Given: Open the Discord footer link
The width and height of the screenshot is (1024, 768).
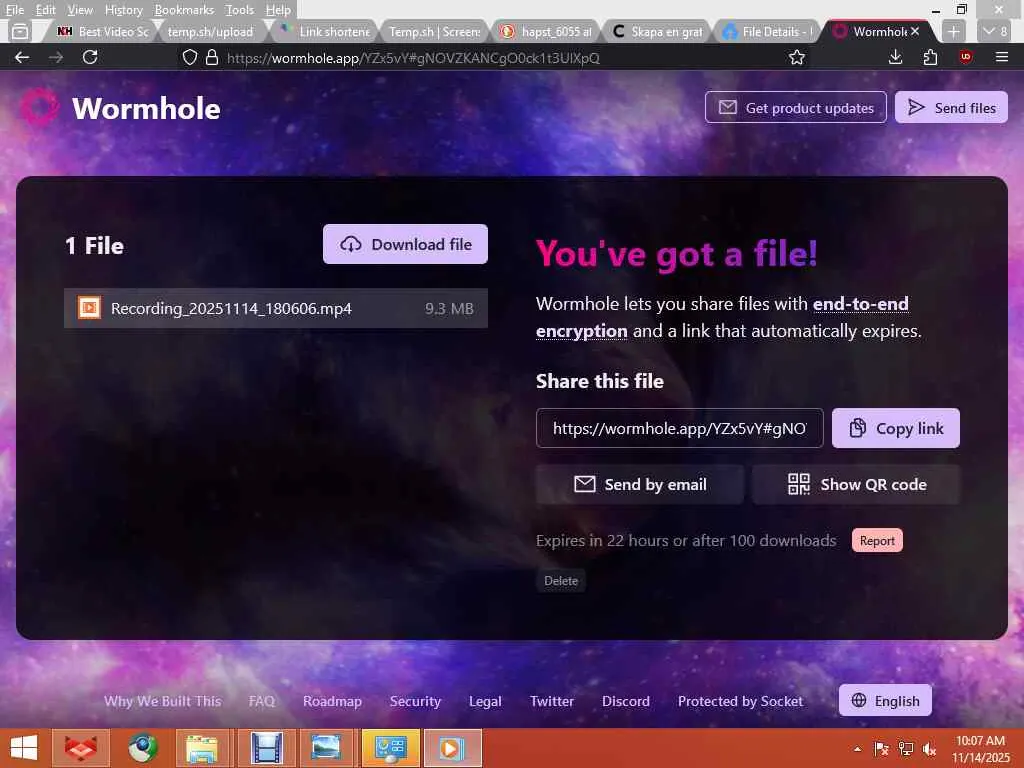Looking at the screenshot, I should click(626, 701).
